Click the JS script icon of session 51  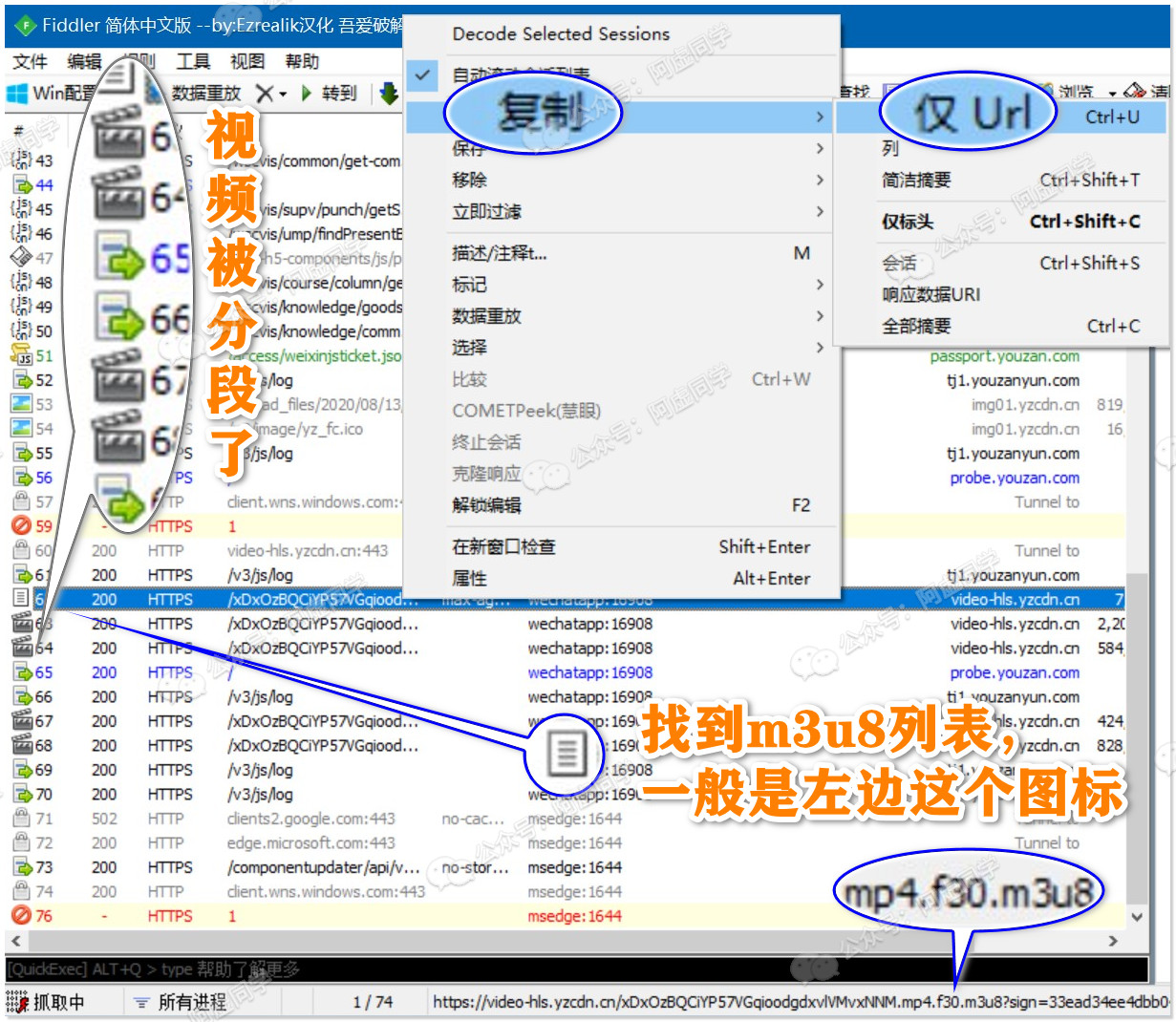click(21, 355)
